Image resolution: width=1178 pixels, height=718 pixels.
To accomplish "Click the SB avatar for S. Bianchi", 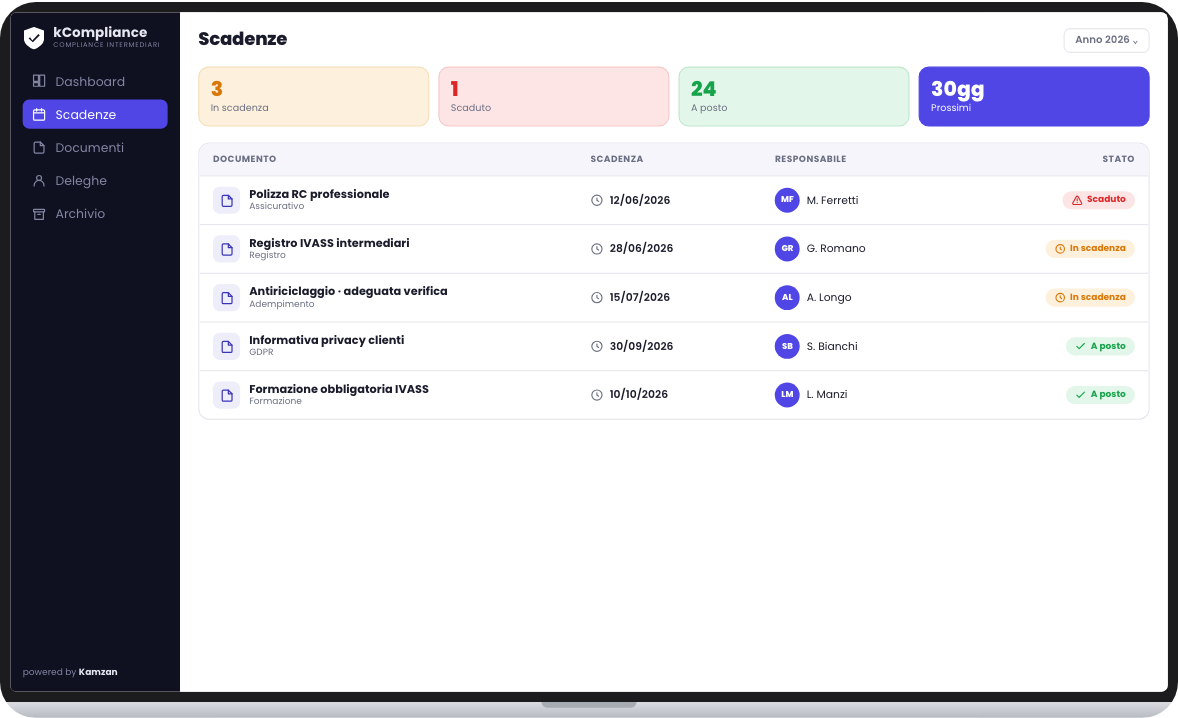I will click(787, 346).
